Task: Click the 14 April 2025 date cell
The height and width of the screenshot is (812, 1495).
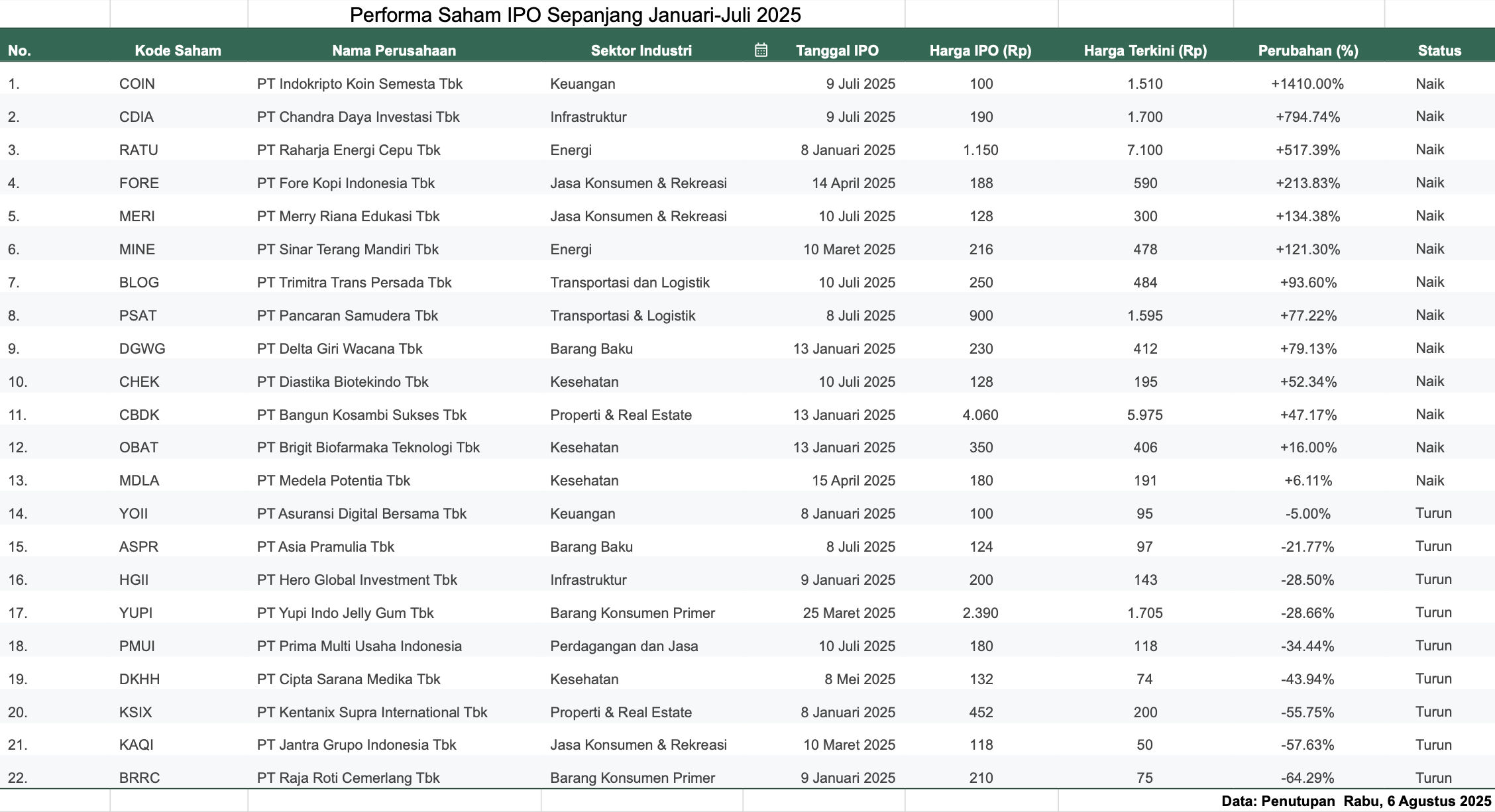Action: coord(854,183)
